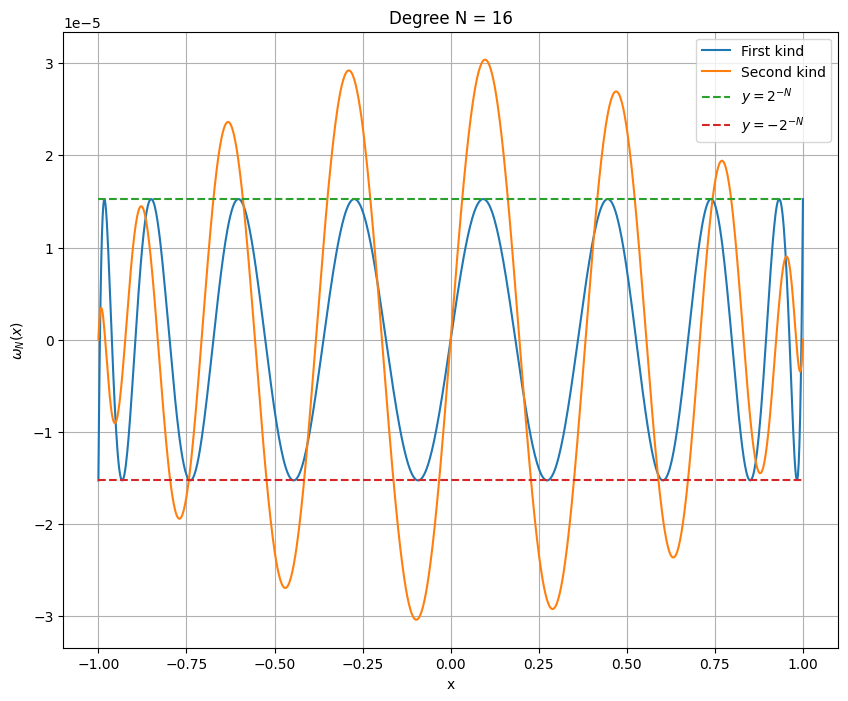
Task: Select the "Second kind" legend label
Action: (782, 73)
